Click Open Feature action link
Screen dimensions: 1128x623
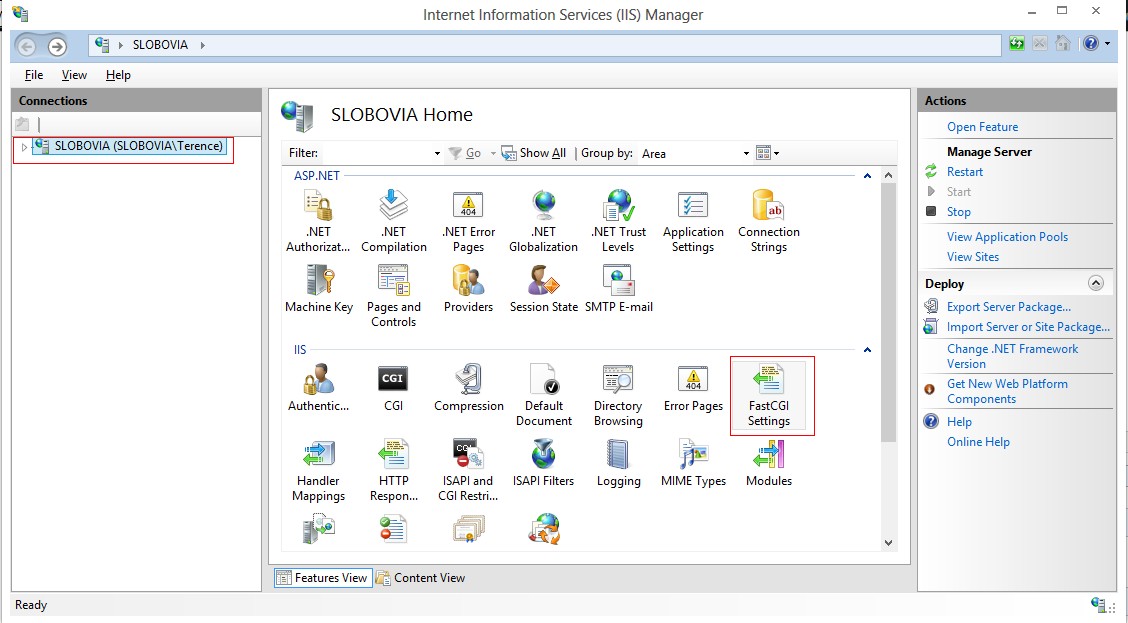(x=982, y=127)
